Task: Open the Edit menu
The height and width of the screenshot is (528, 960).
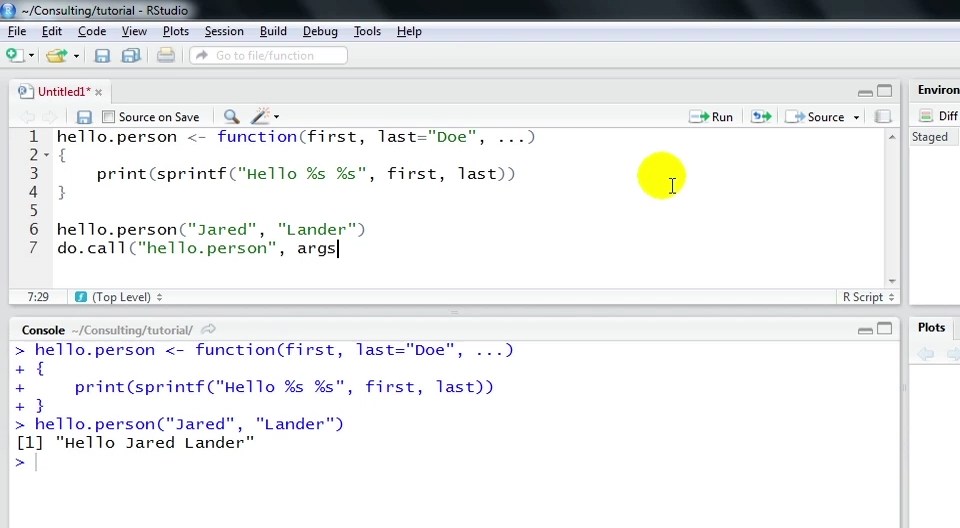Action: (51, 31)
